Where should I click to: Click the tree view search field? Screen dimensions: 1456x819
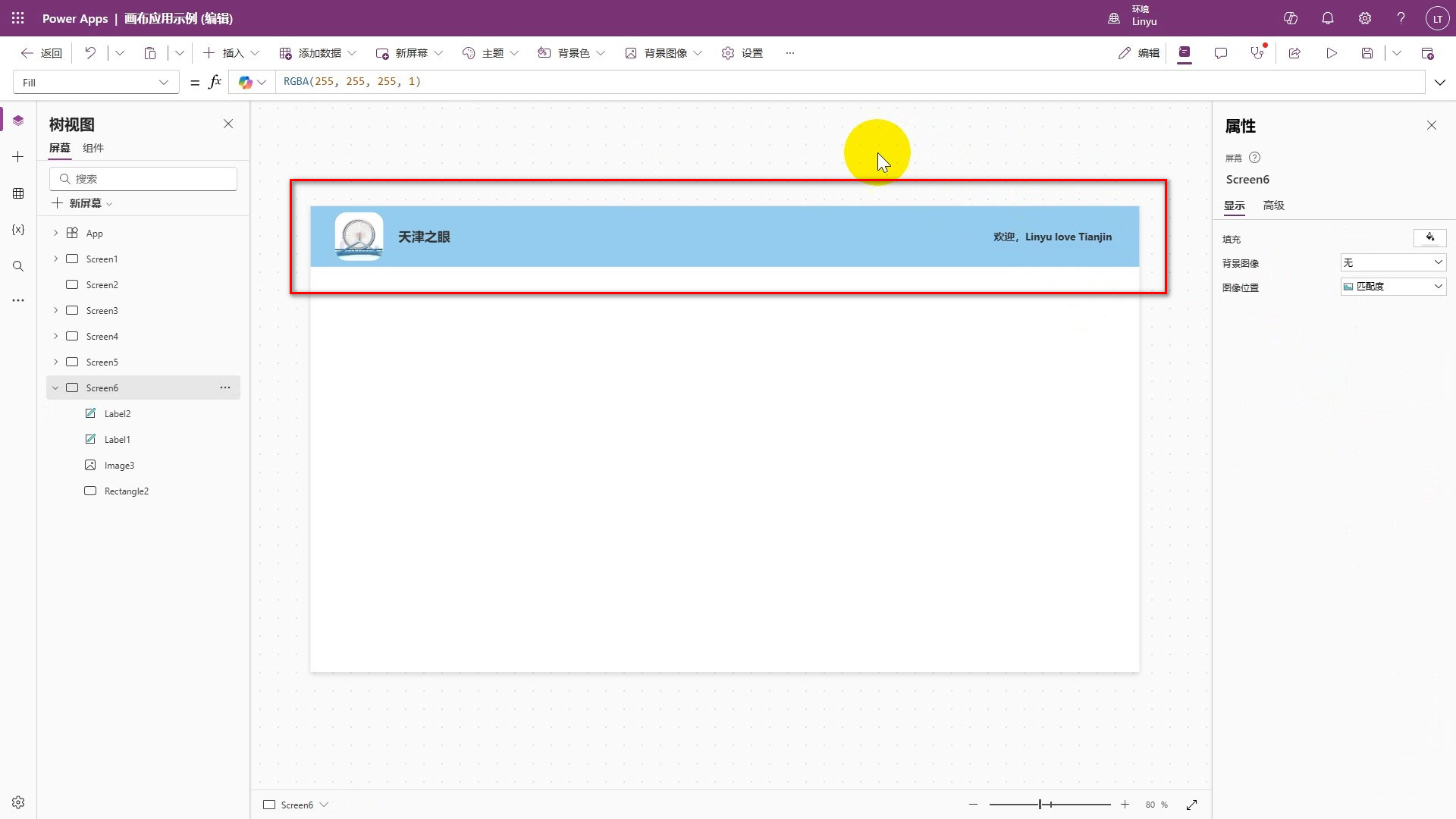pyautogui.click(x=144, y=179)
